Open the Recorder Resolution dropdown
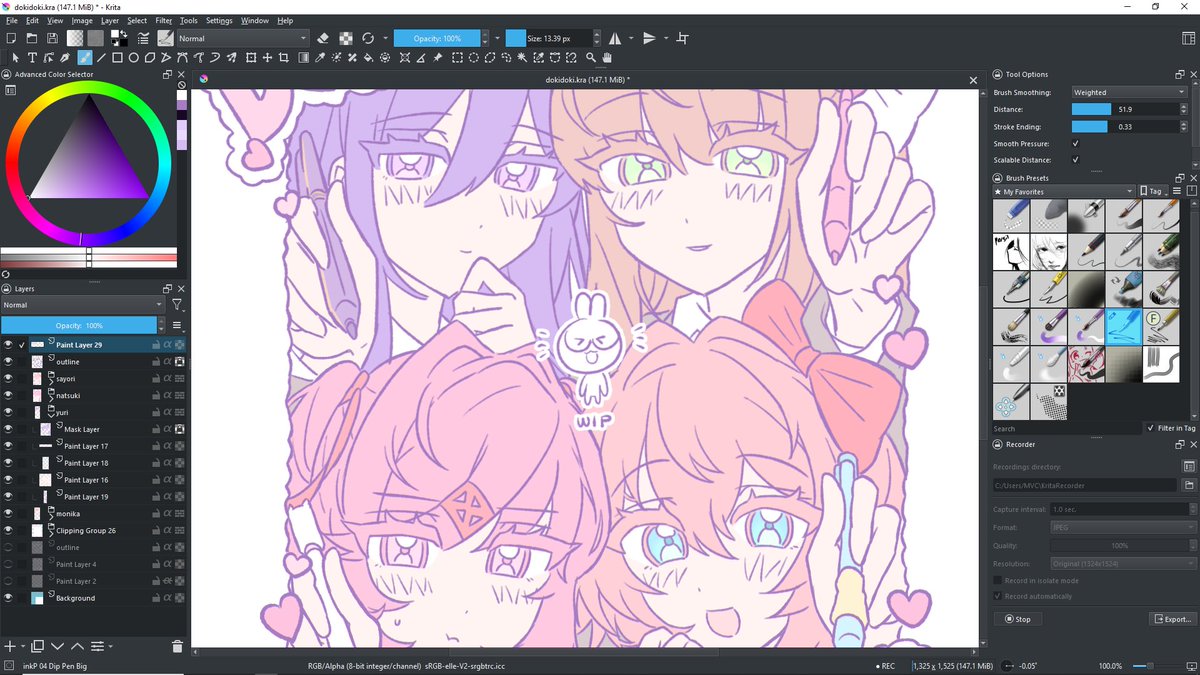Image resolution: width=1200 pixels, height=675 pixels. 1123,564
